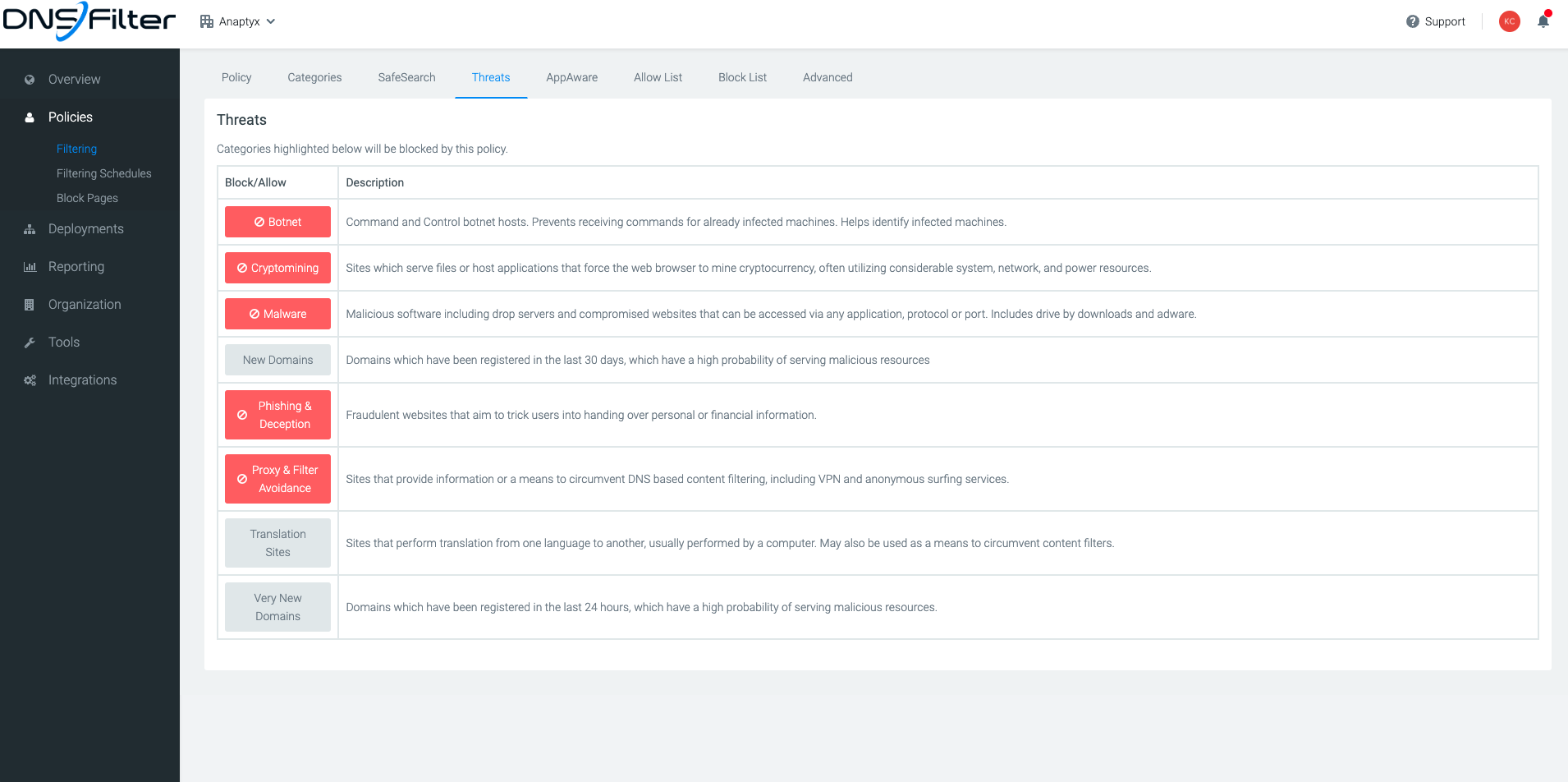Viewport: 1568px width, 782px height.
Task: Open Filtering under Policies
Action: 76,149
